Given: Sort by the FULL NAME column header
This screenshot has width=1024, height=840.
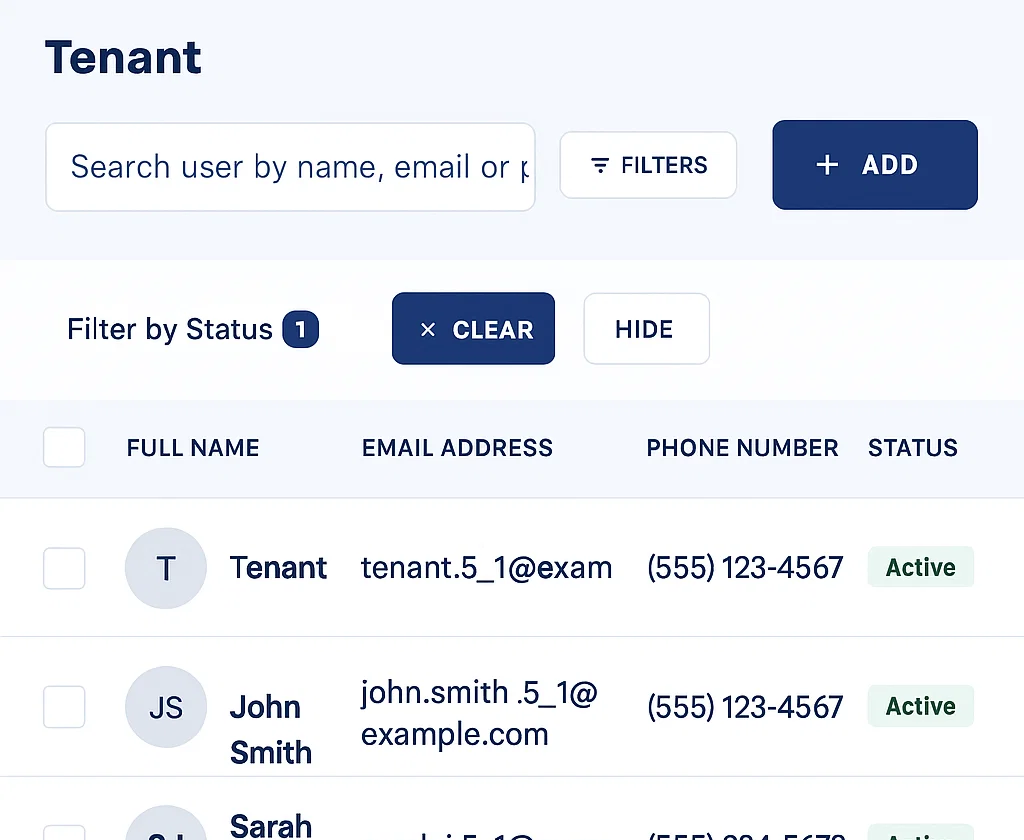Looking at the screenshot, I should [x=192, y=448].
